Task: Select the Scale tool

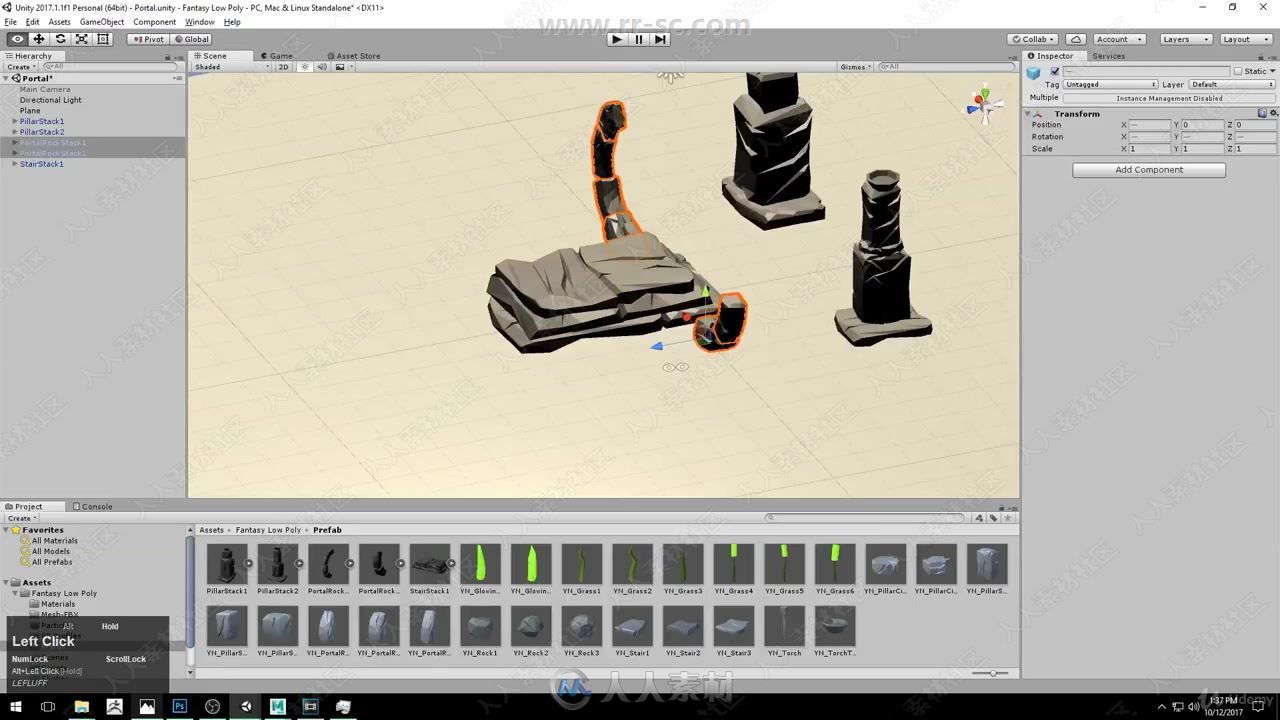Action: point(82,39)
